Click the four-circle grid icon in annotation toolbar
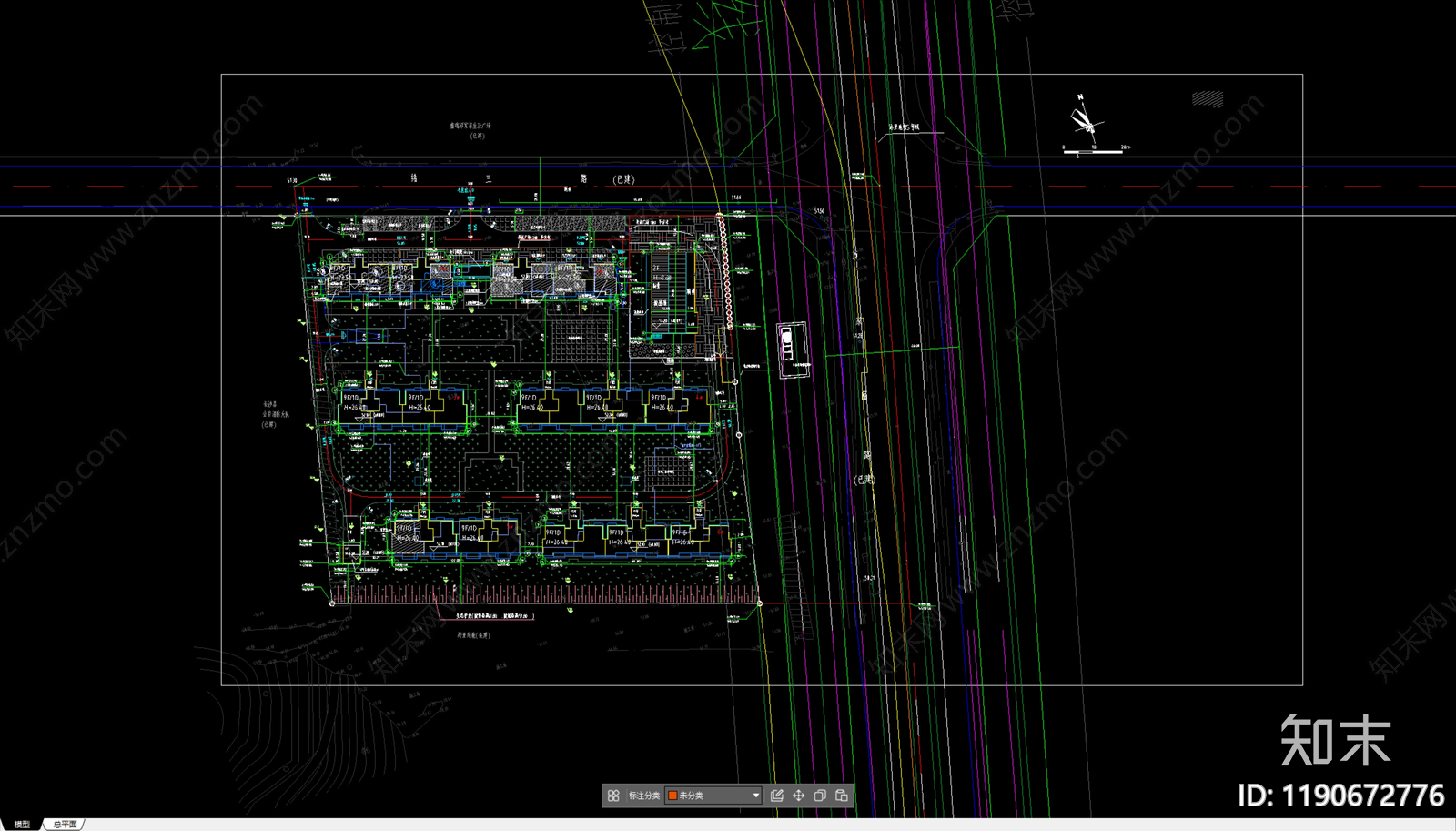 click(x=613, y=796)
